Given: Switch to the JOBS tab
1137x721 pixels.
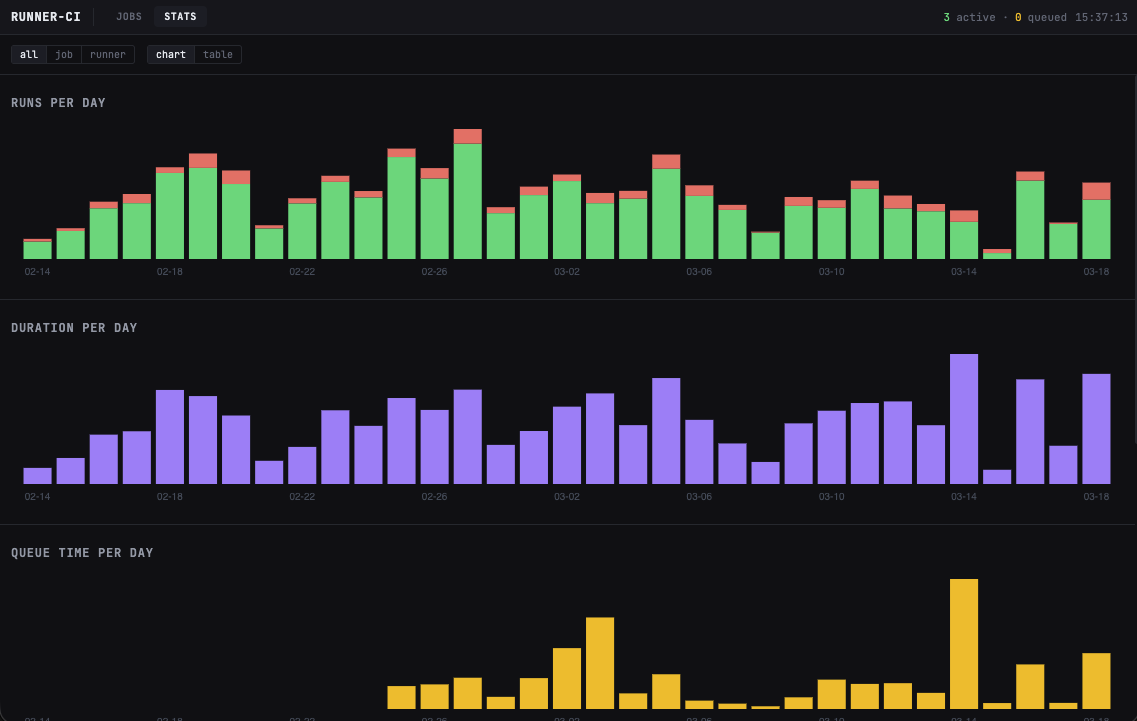Looking at the screenshot, I should pos(129,16).
